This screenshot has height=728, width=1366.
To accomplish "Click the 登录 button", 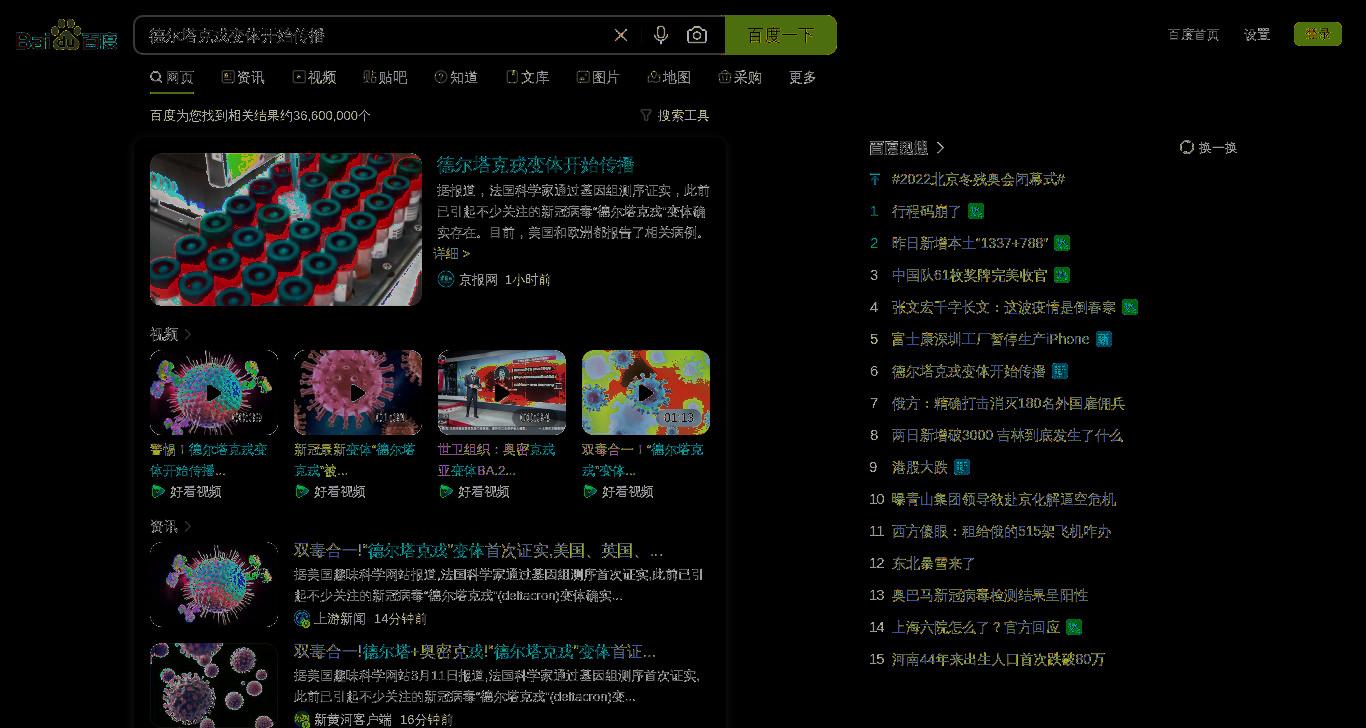I will pos(1318,34).
